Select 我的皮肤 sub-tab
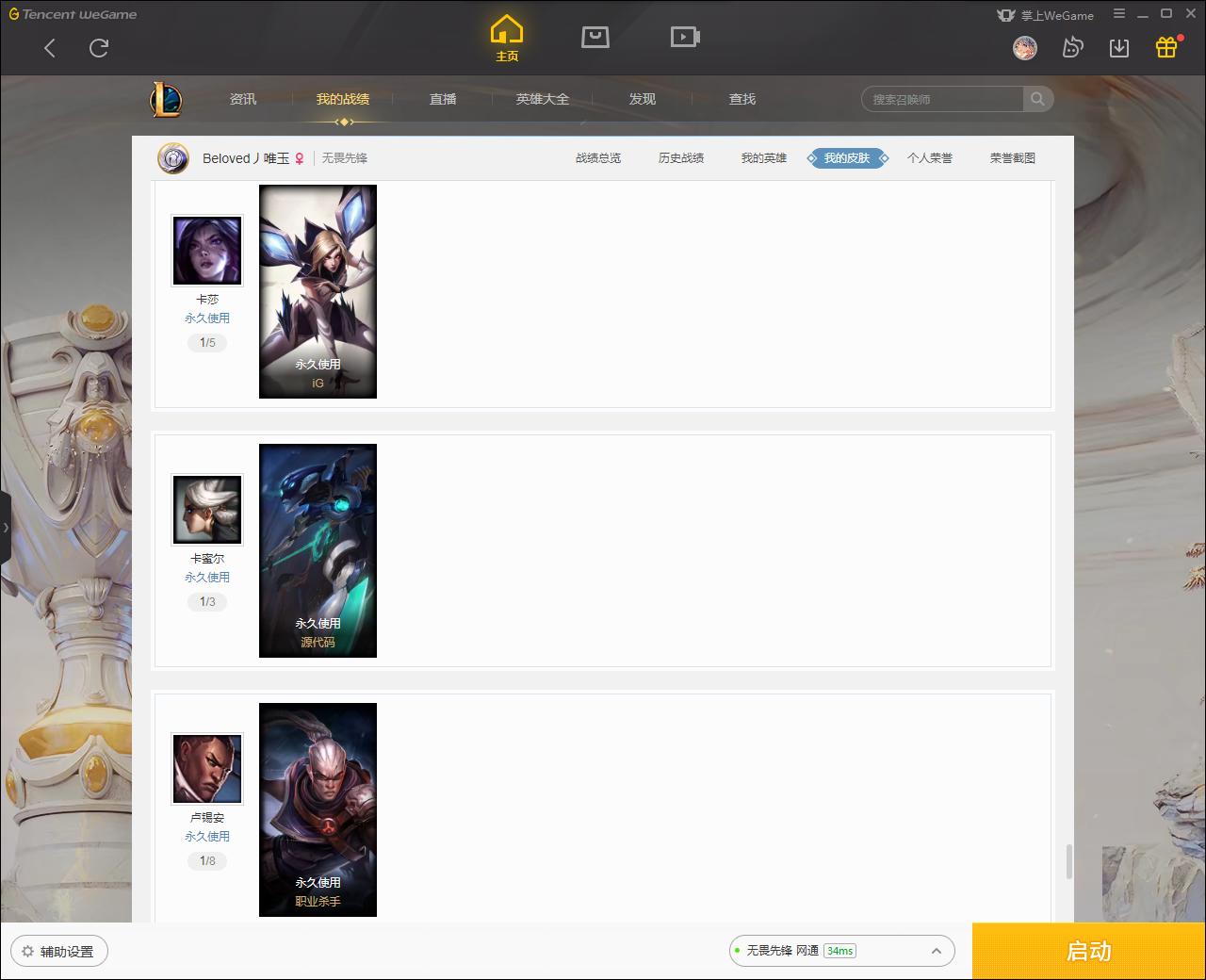Image resolution: width=1206 pixels, height=980 pixels. (847, 158)
